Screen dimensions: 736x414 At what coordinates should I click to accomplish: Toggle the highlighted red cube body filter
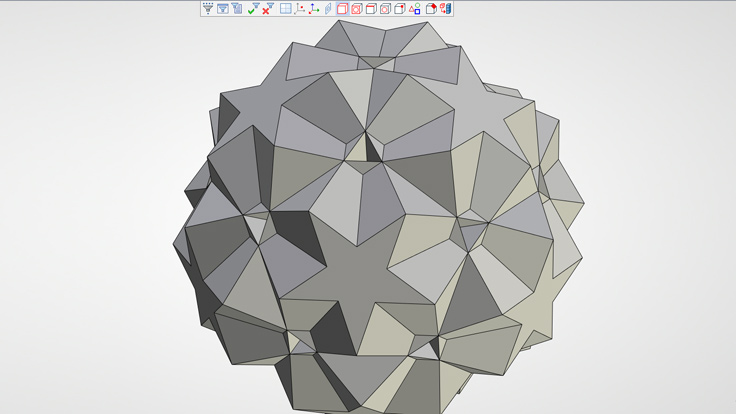pyautogui.click(x=343, y=8)
